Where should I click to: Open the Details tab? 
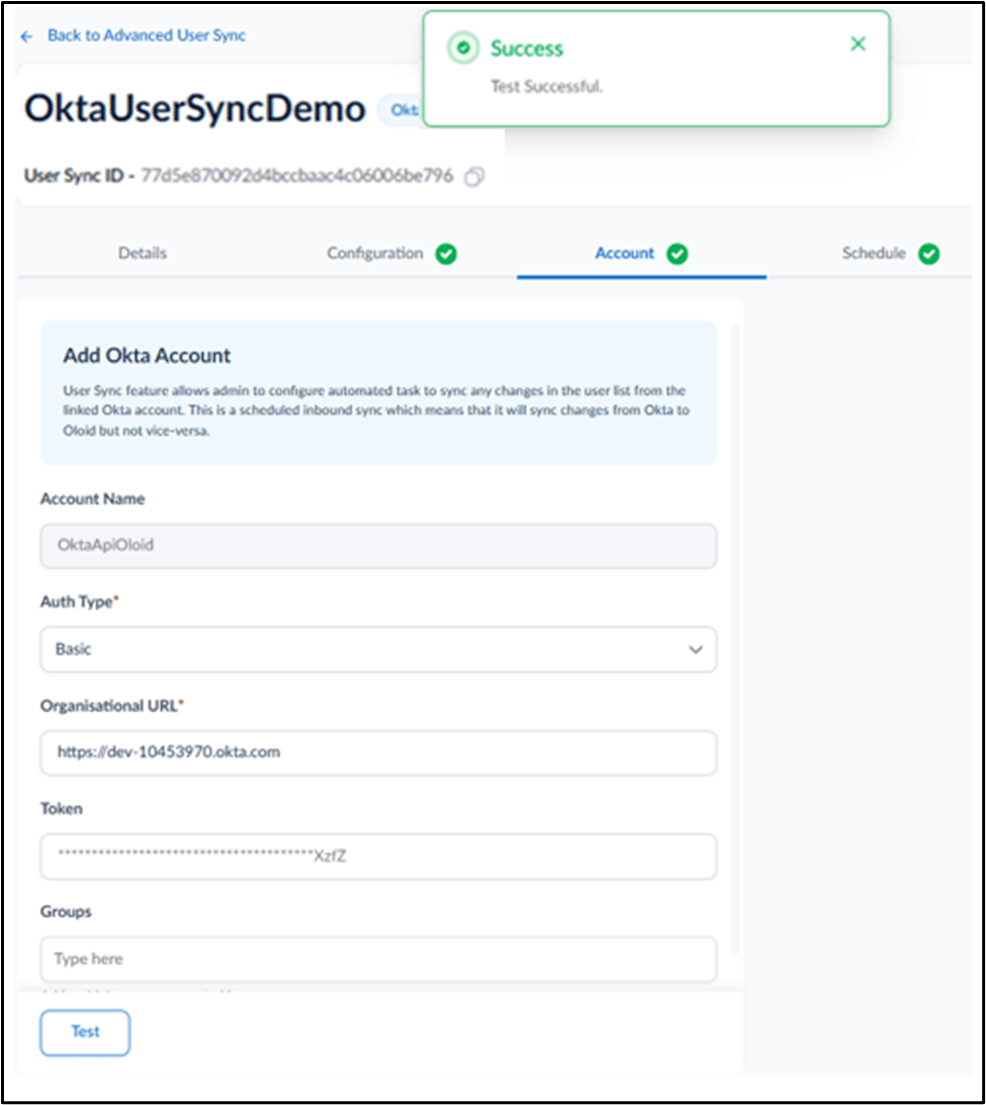pyautogui.click(x=142, y=253)
